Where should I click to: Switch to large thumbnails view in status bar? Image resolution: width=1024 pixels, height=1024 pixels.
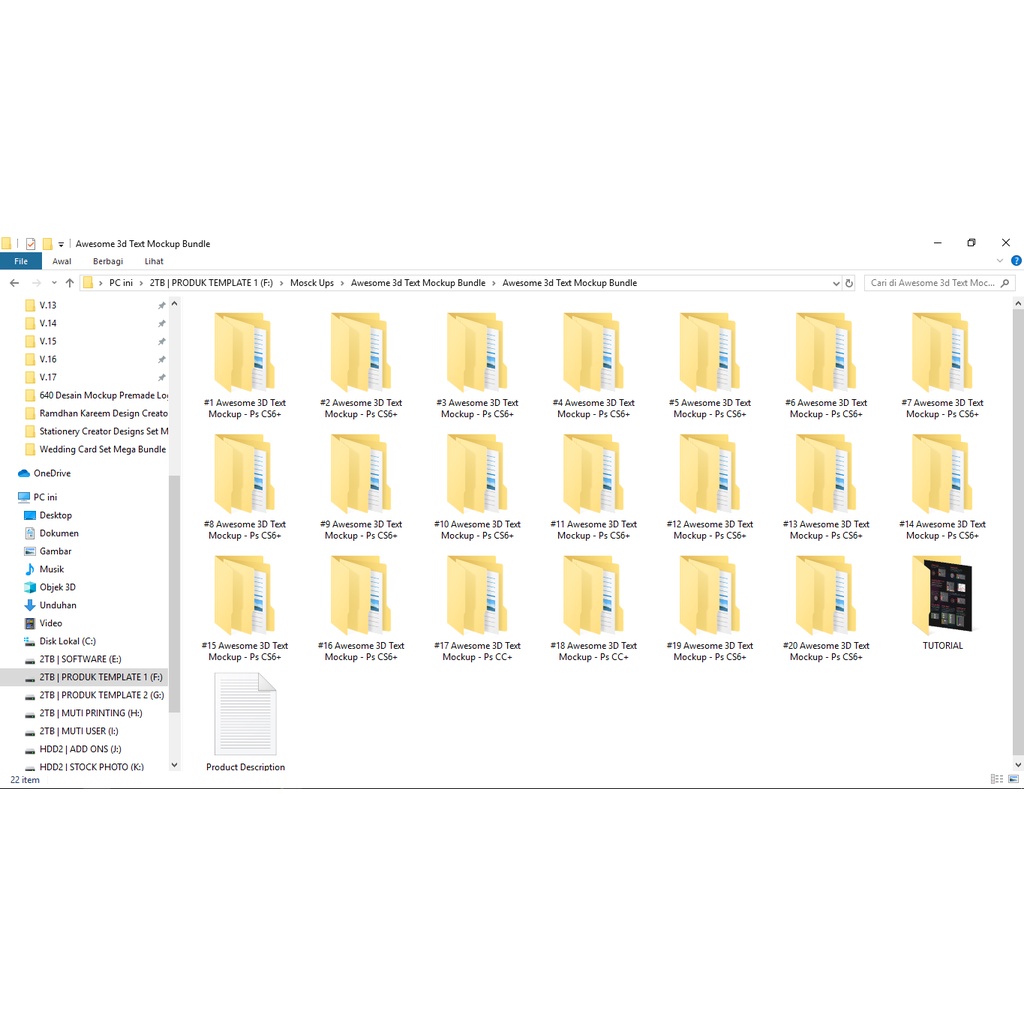[1012, 779]
